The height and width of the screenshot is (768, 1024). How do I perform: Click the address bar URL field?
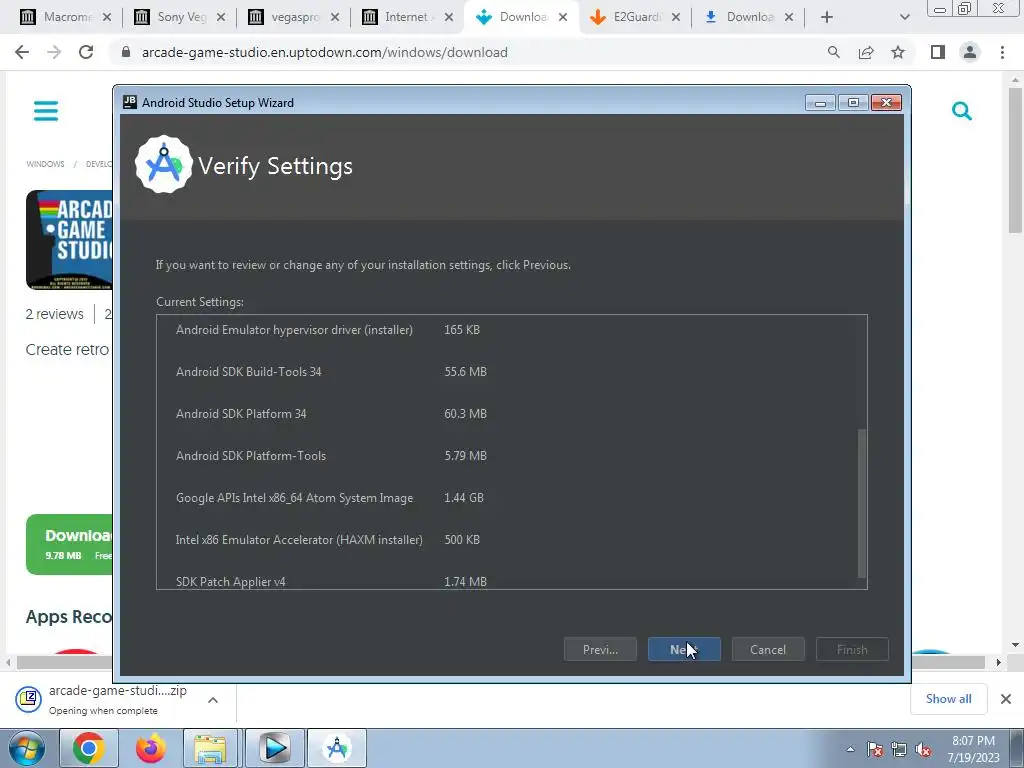[470, 52]
